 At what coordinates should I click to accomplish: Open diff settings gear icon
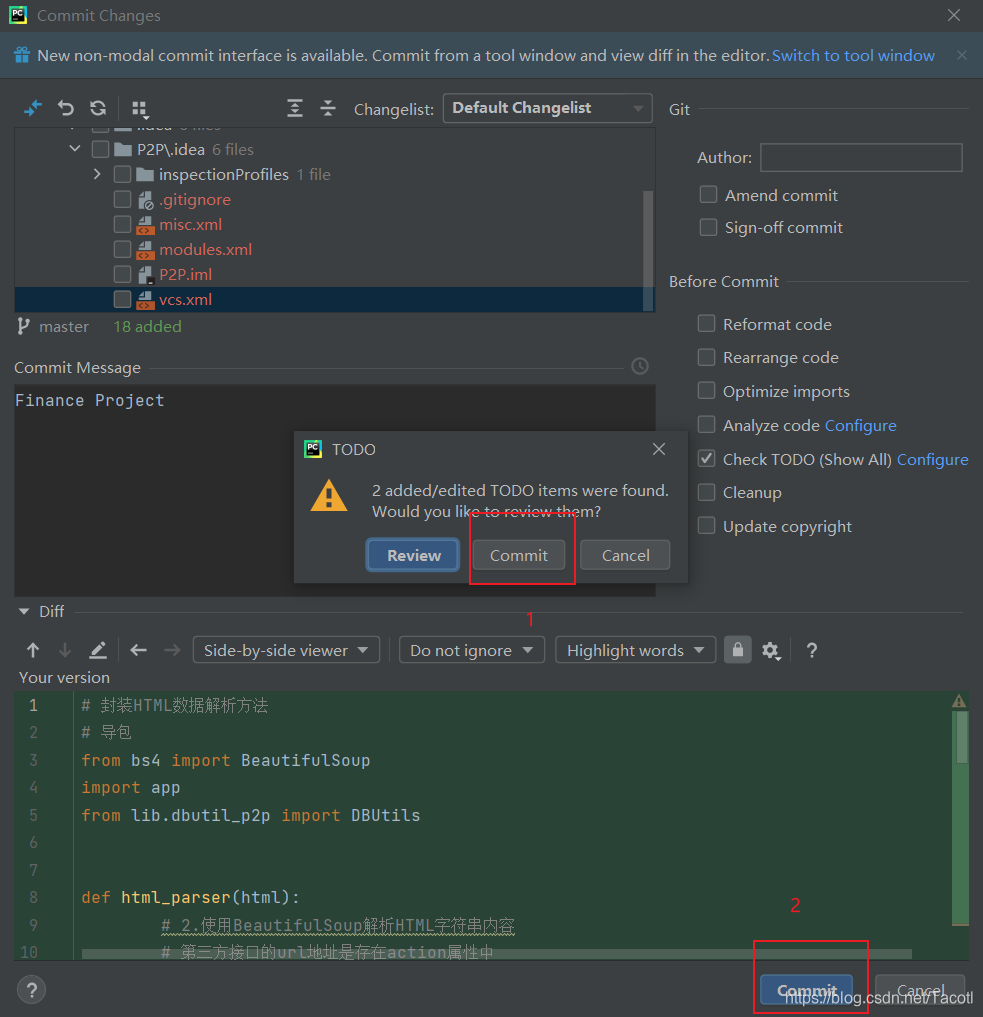[x=770, y=651]
